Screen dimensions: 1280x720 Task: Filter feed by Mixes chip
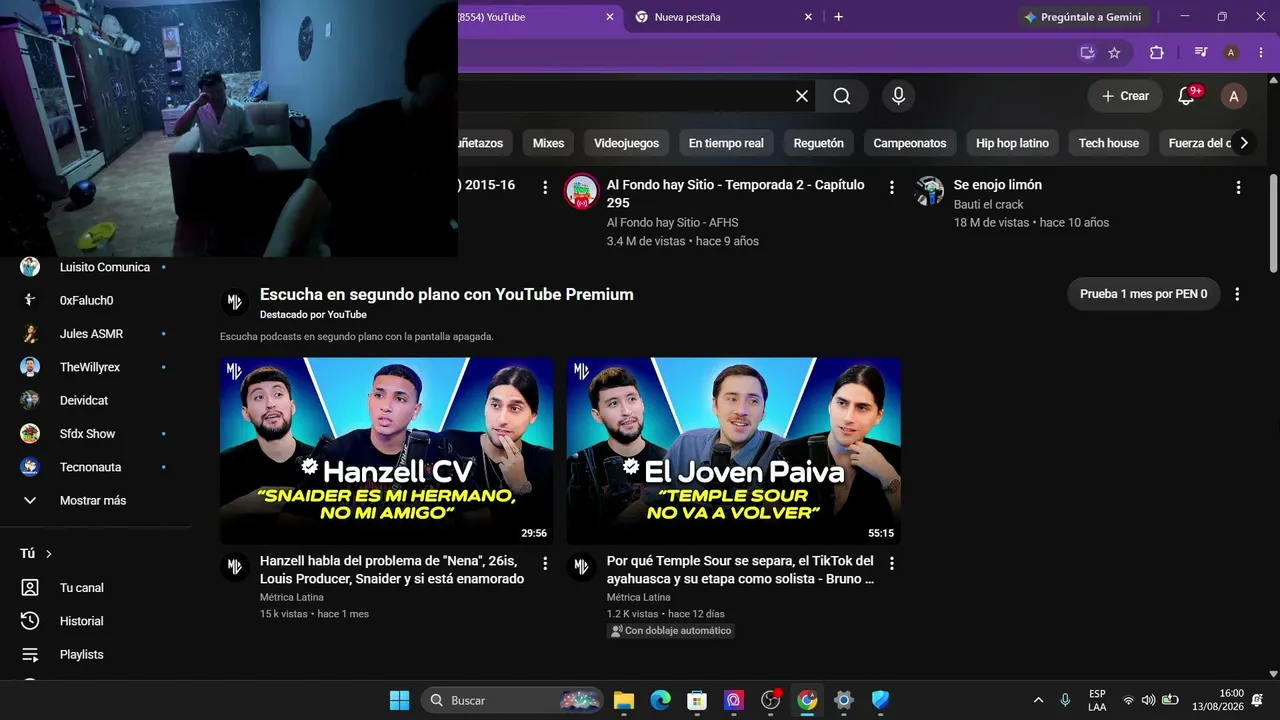(548, 143)
